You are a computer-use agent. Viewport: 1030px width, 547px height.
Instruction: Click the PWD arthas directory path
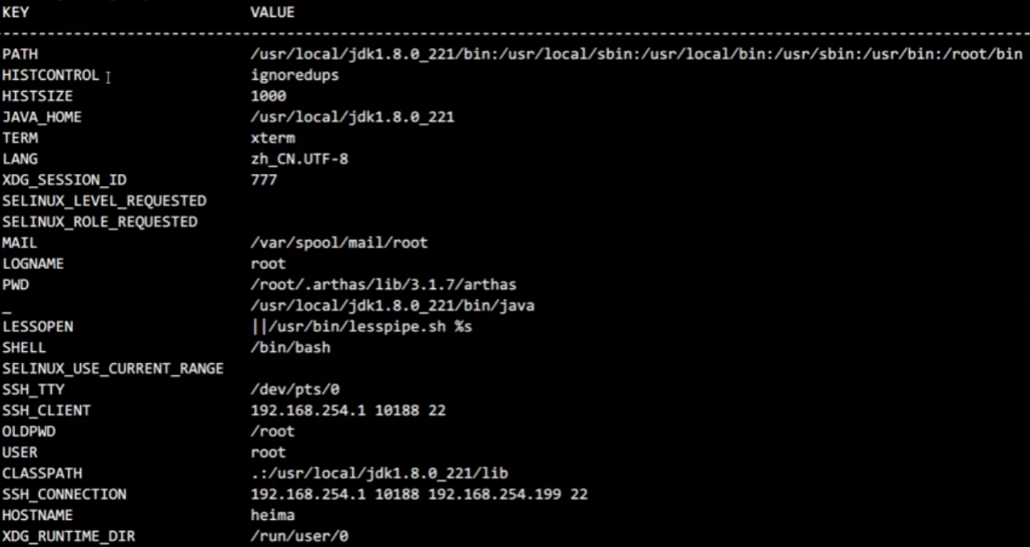pos(384,285)
